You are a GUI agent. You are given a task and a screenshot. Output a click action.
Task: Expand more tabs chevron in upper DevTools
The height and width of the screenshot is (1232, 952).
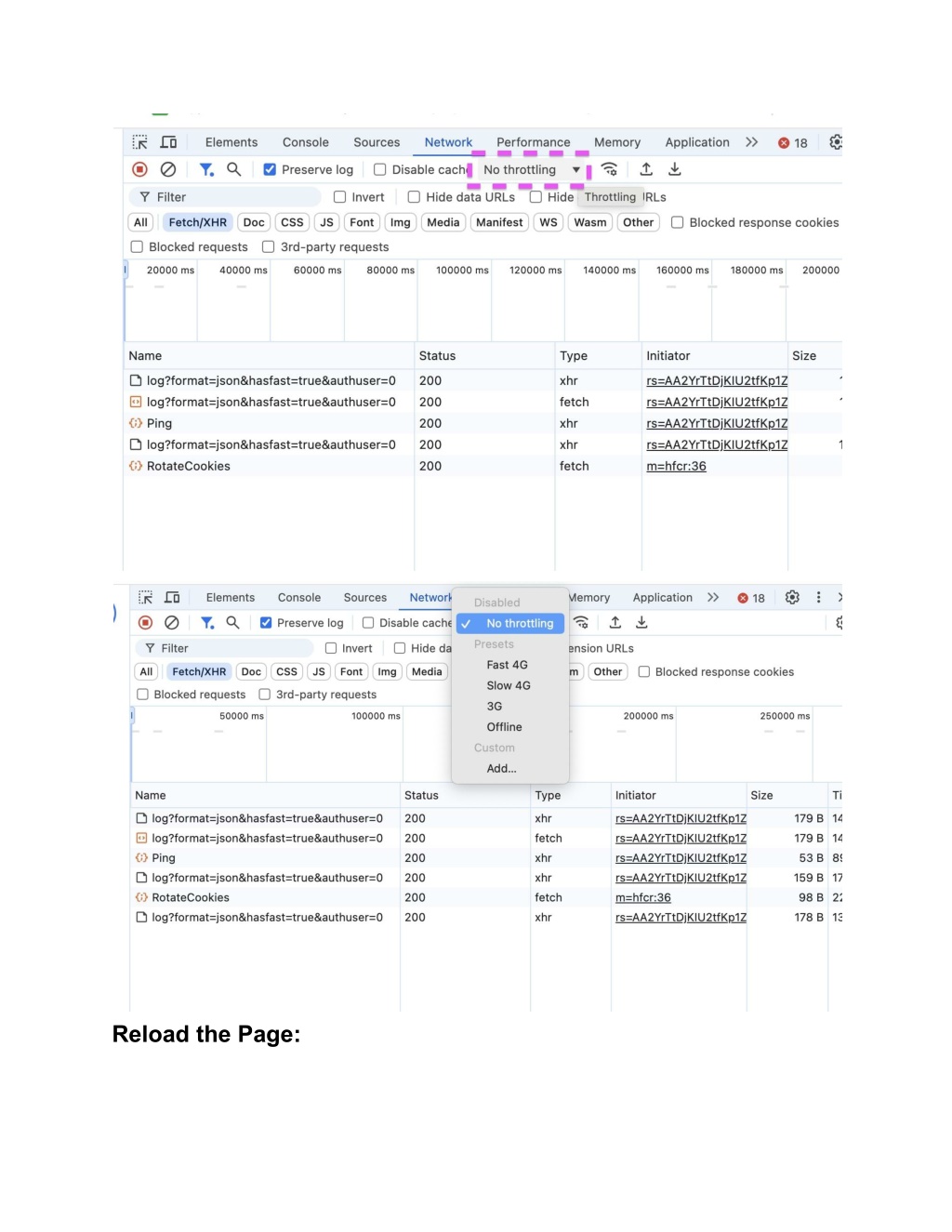[x=752, y=142]
